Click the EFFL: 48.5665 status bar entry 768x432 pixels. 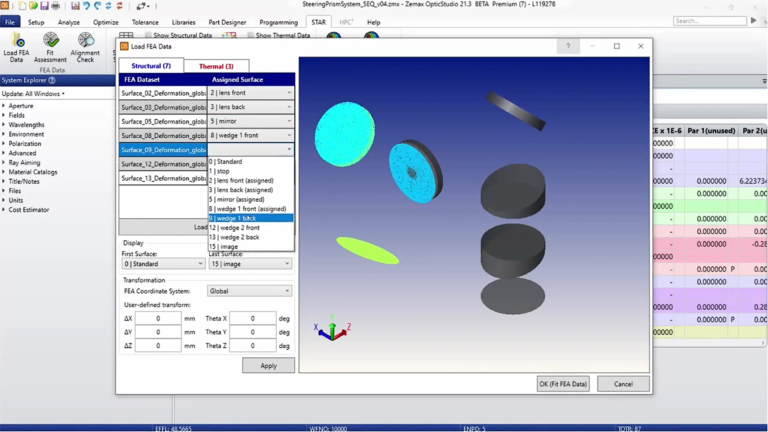(x=173, y=429)
